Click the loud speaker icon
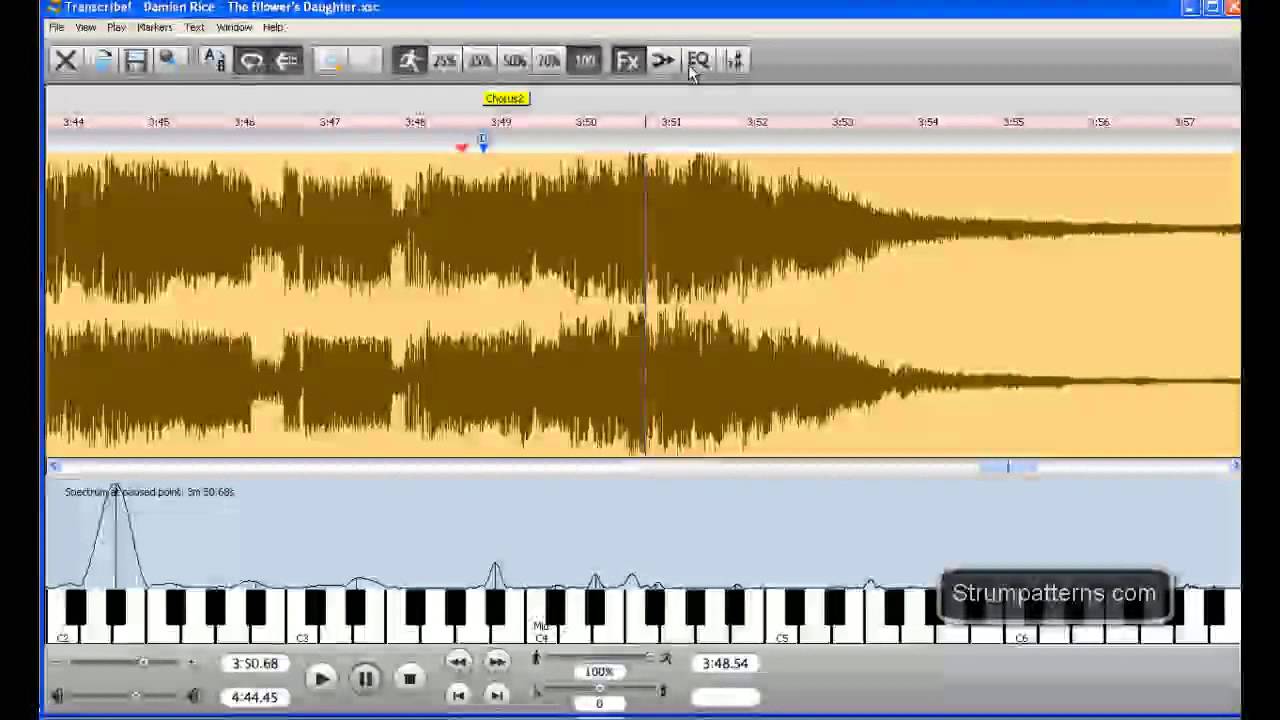The image size is (1280, 720). click(x=194, y=696)
